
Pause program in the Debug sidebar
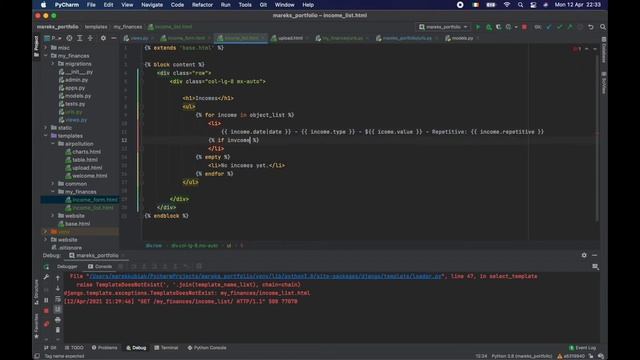click(46, 300)
